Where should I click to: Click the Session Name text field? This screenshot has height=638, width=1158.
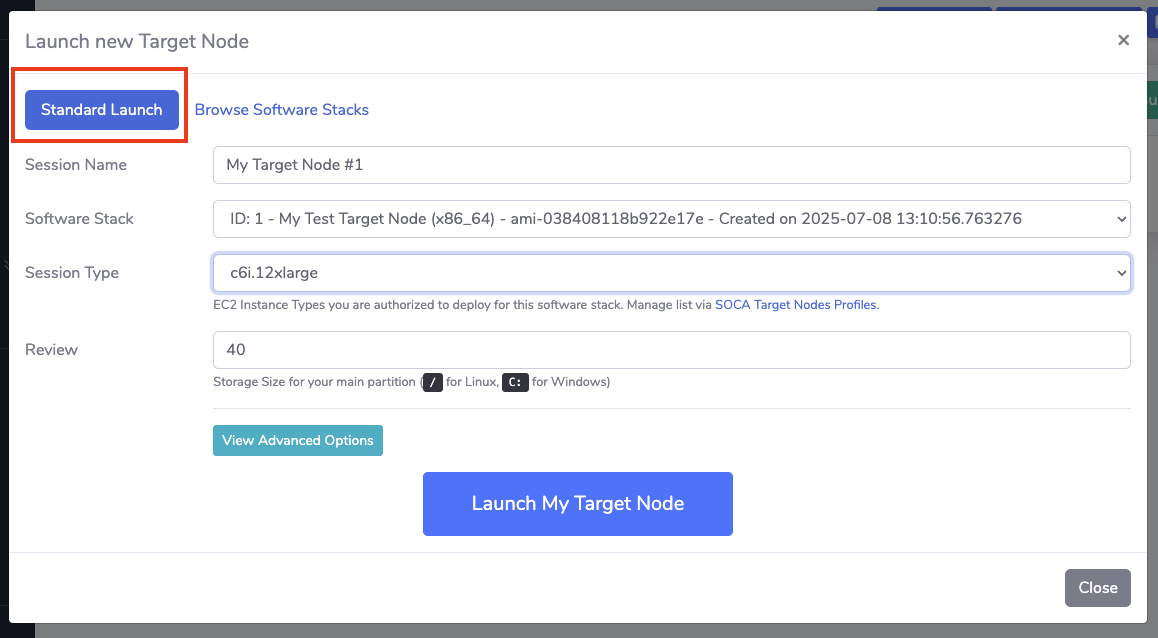click(x=671, y=165)
